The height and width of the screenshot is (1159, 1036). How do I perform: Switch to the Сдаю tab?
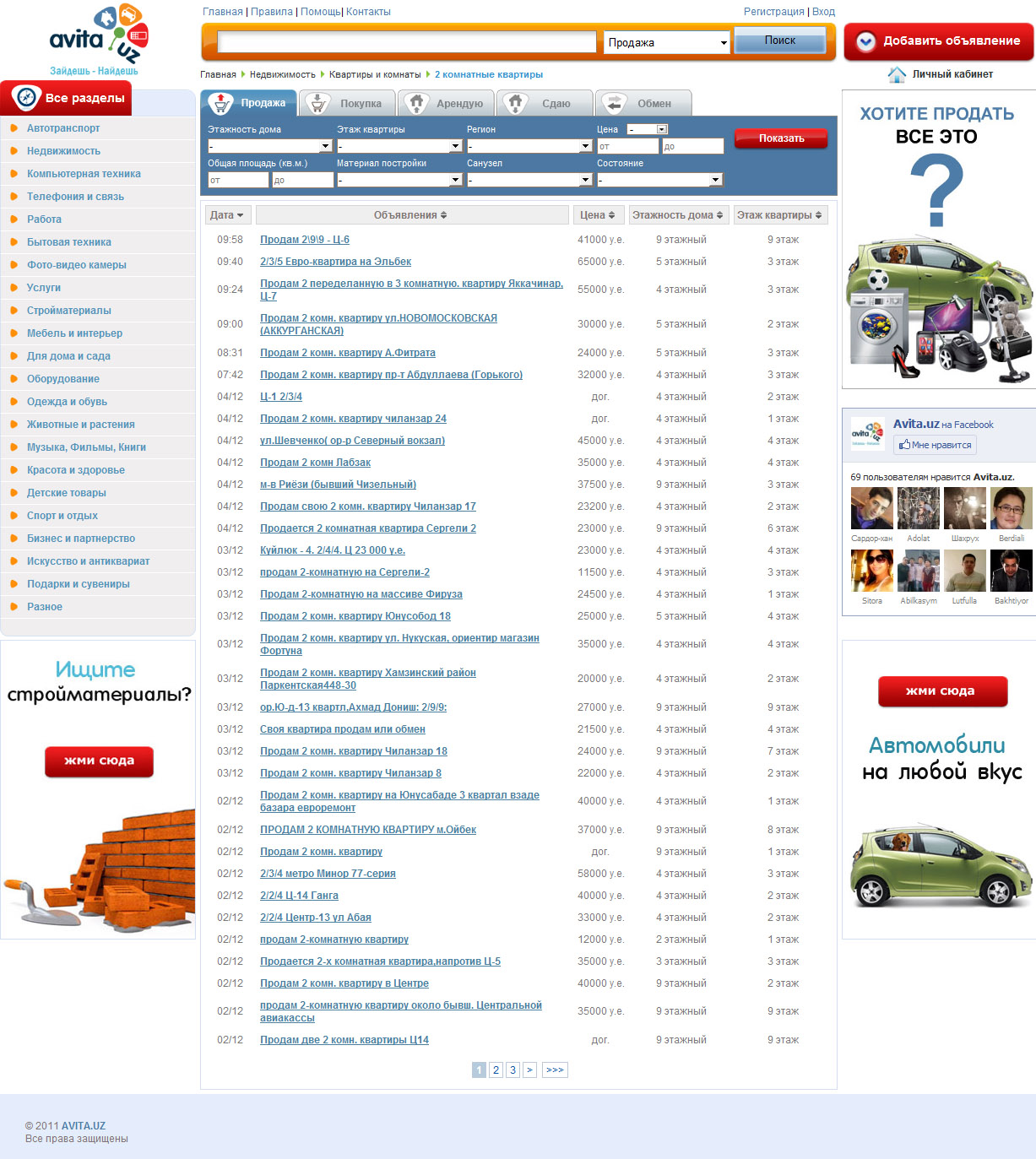[544, 103]
